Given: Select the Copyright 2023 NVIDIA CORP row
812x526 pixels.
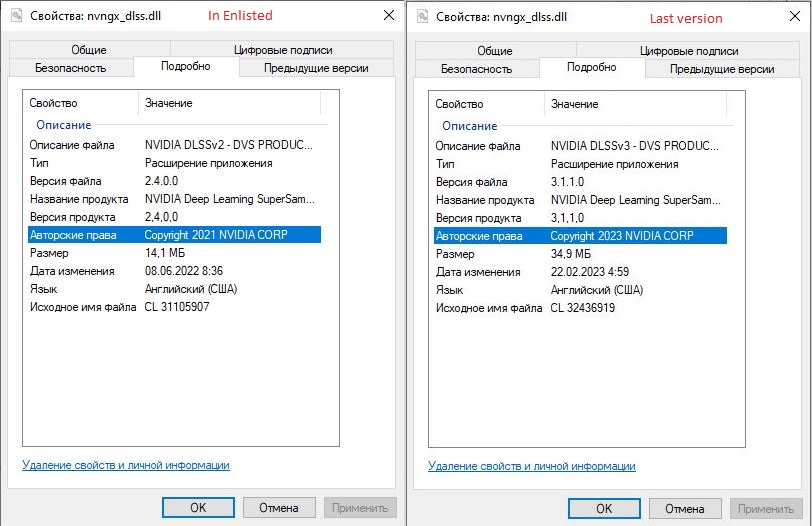Looking at the screenshot, I should (x=579, y=236).
